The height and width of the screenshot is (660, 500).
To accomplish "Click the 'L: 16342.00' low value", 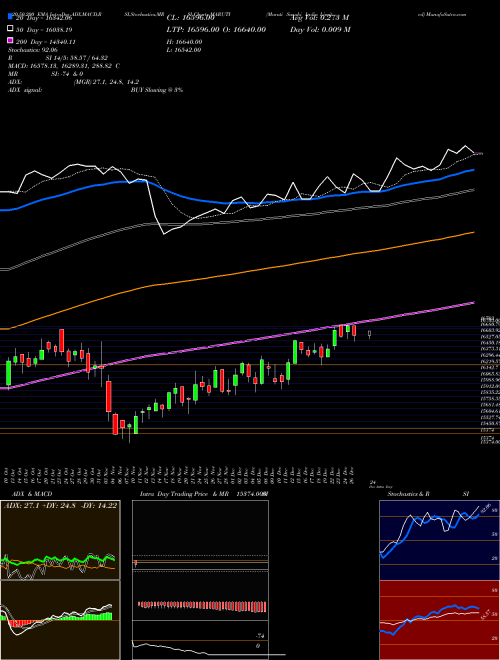I will [x=184, y=50].
